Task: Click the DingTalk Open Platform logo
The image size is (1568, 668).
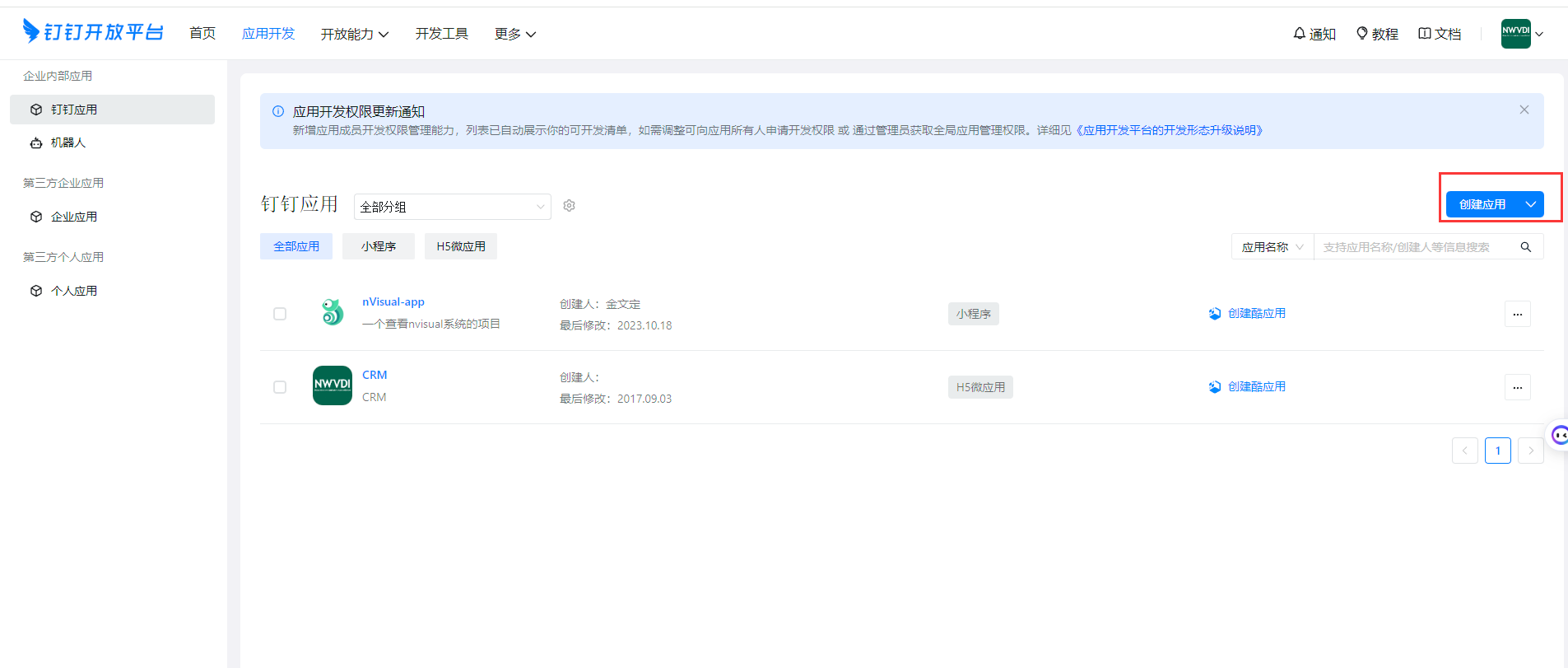Action: (93, 31)
